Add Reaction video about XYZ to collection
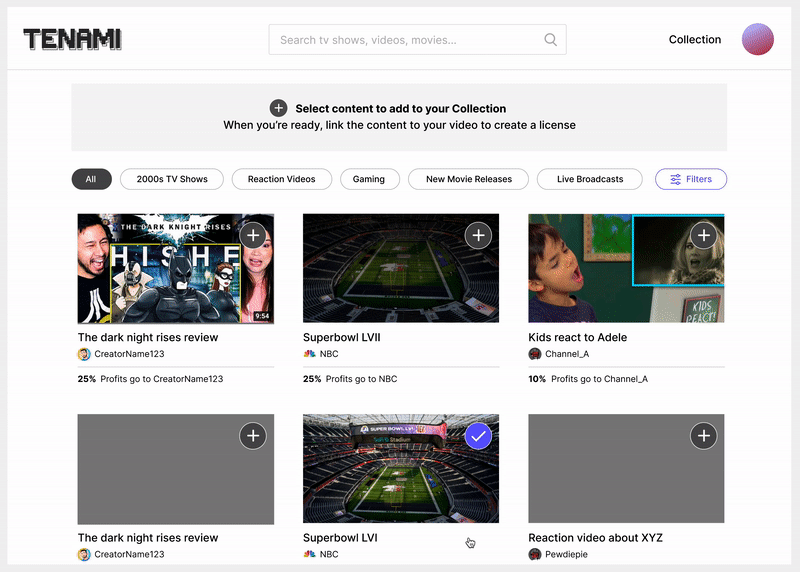The height and width of the screenshot is (572, 800). 704,436
